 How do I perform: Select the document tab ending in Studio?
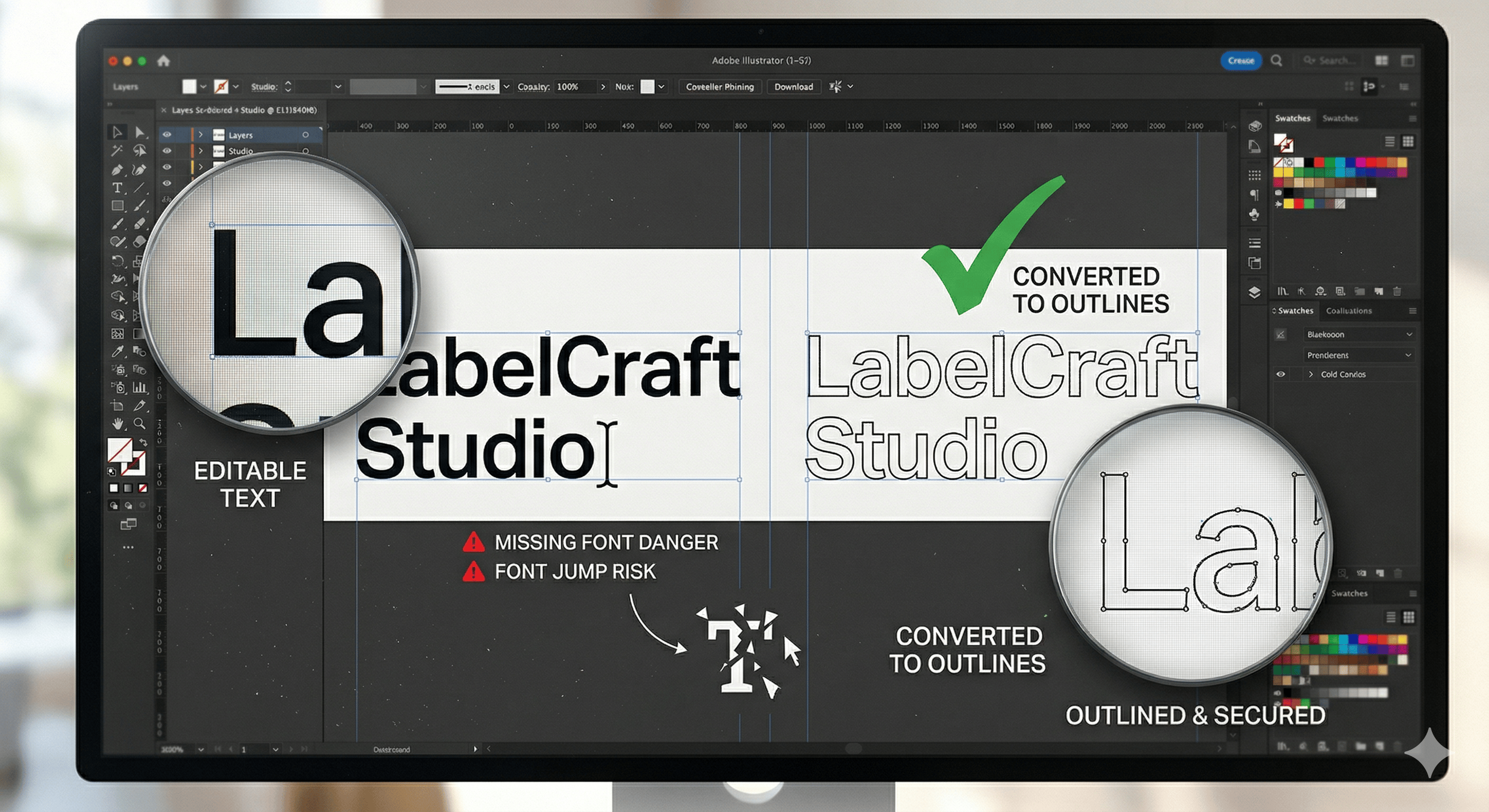[x=244, y=110]
